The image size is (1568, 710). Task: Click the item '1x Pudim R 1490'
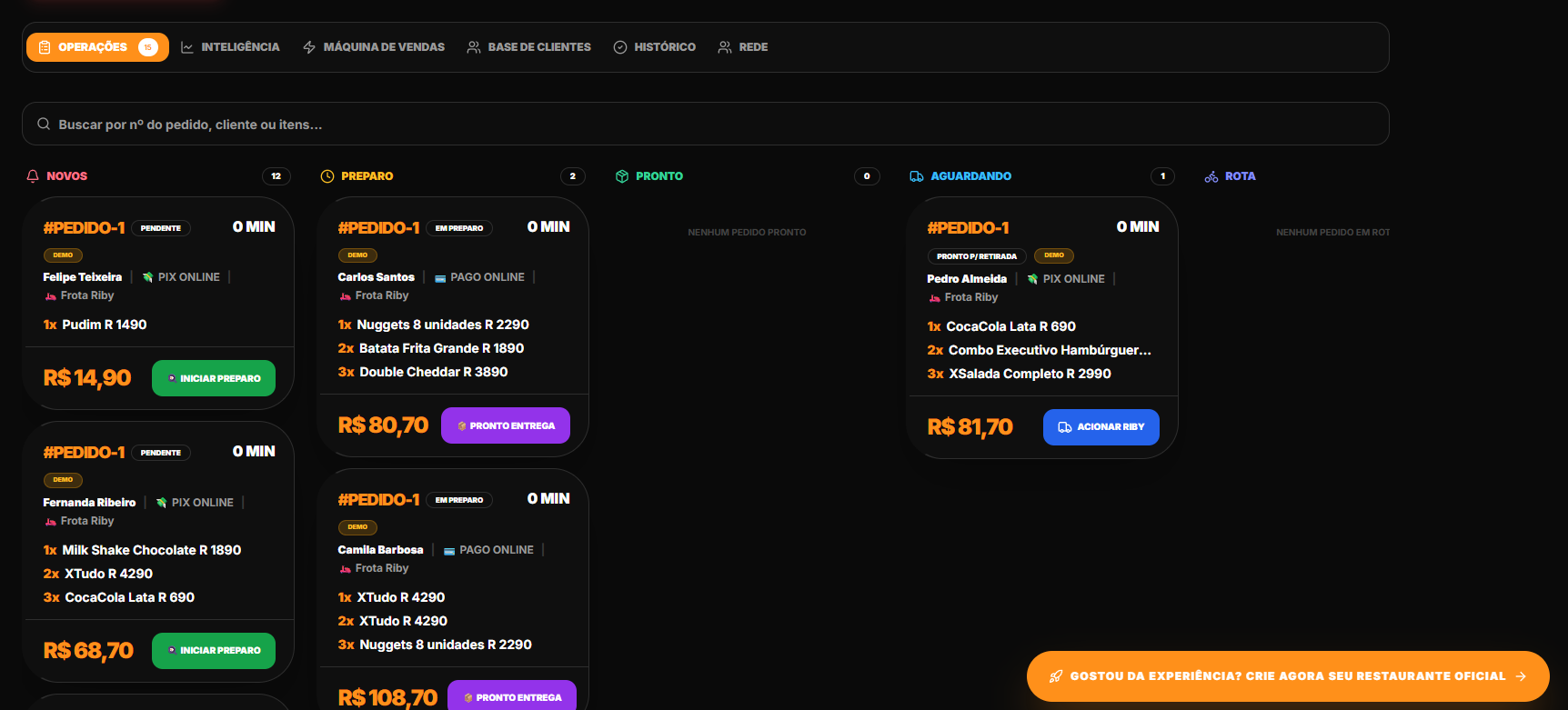pos(95,325)
